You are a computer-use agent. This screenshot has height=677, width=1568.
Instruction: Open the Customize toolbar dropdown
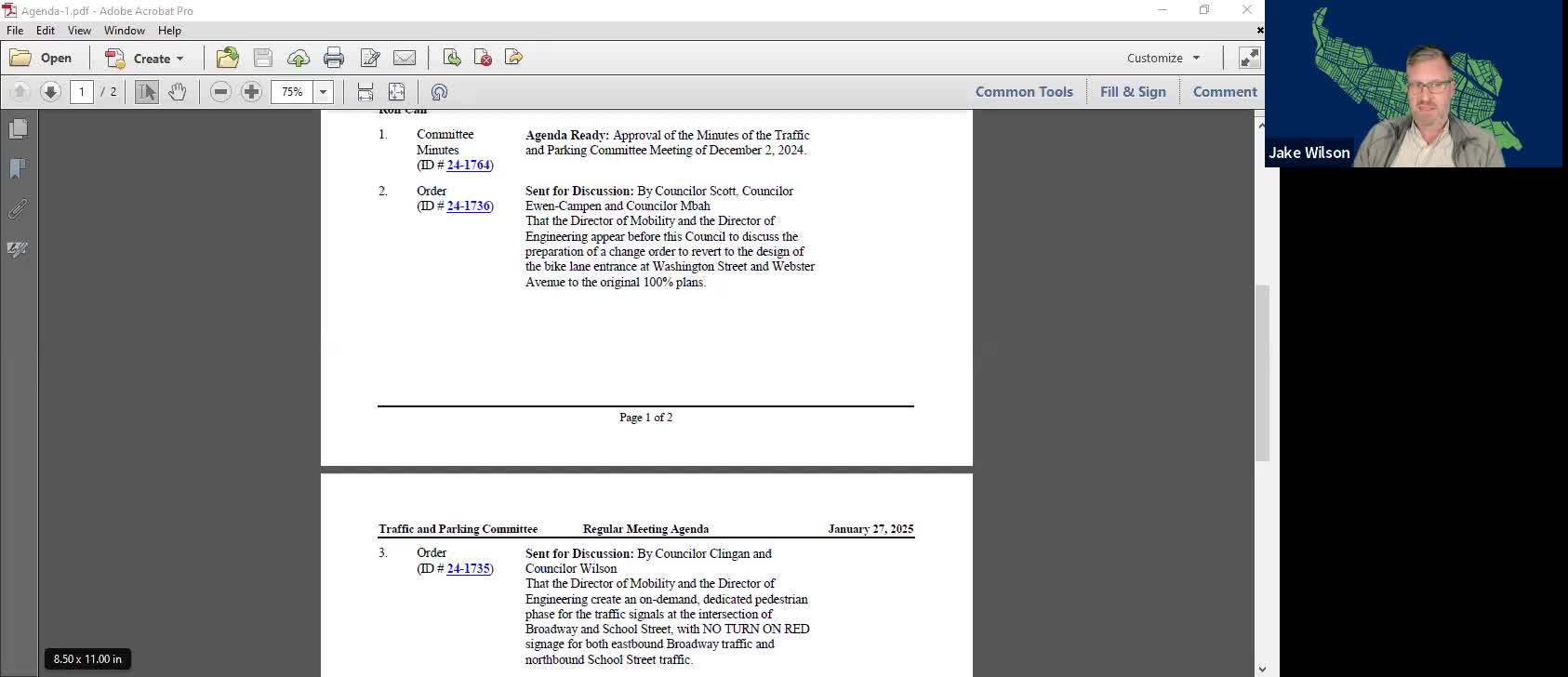[1163, 58]
